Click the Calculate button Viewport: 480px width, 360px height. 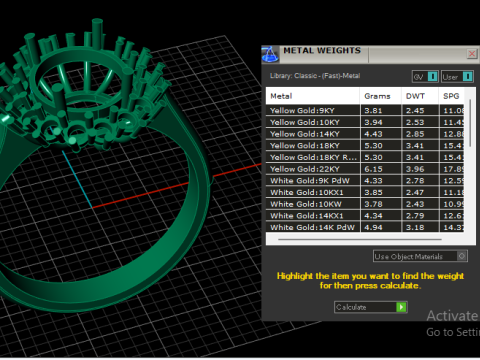click(x=370, y=307)
